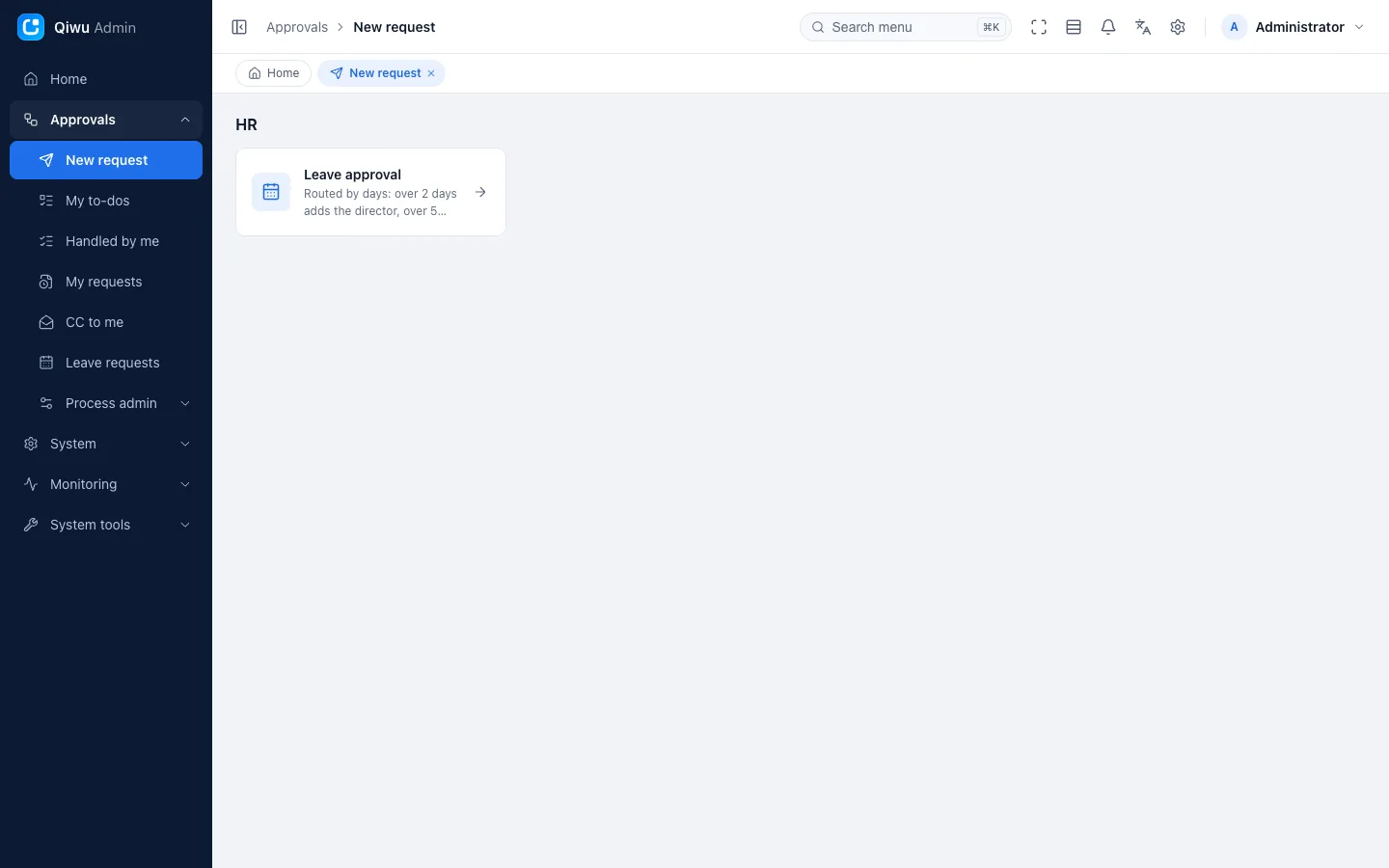Open Home in the sidebar

tap(106, 79)
